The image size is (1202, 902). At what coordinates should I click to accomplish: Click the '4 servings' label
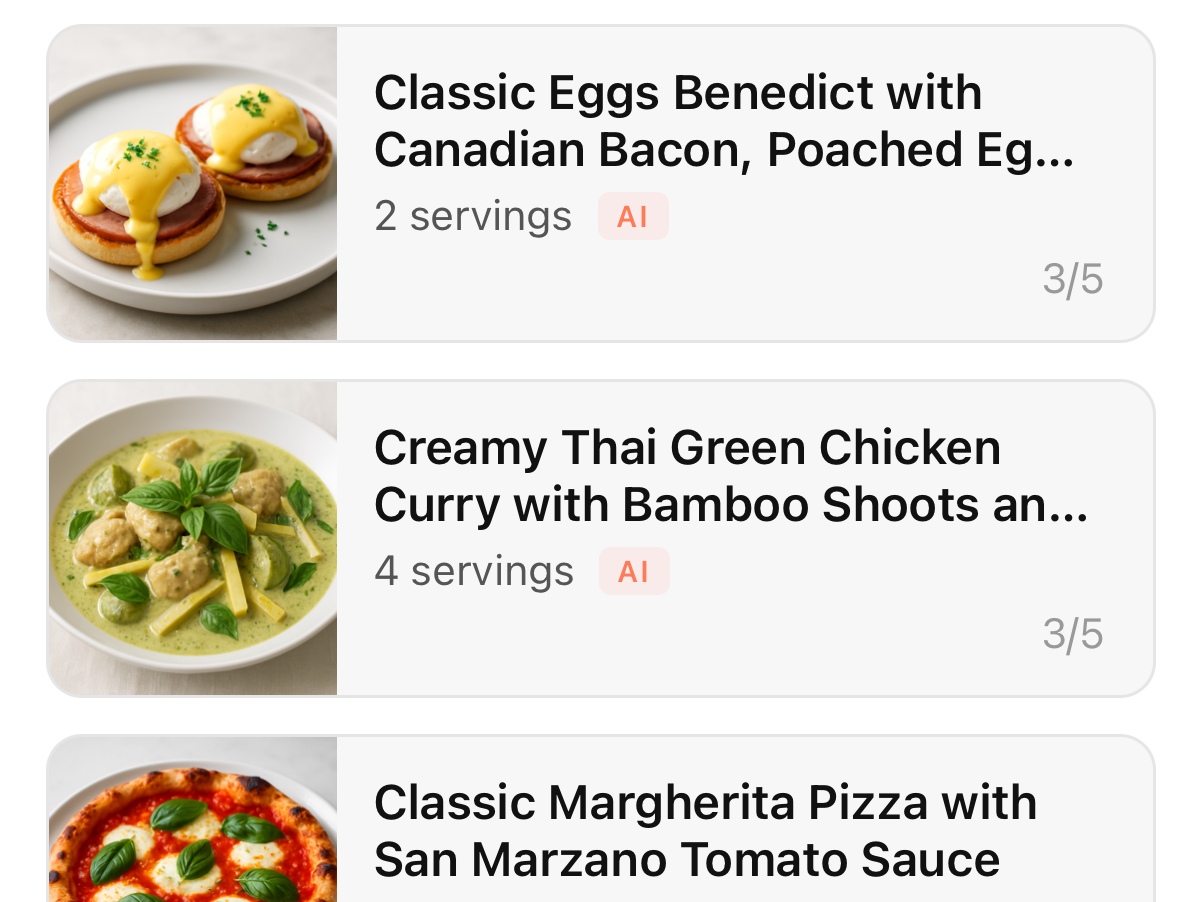pyautogui.click(x=474, y=572)
